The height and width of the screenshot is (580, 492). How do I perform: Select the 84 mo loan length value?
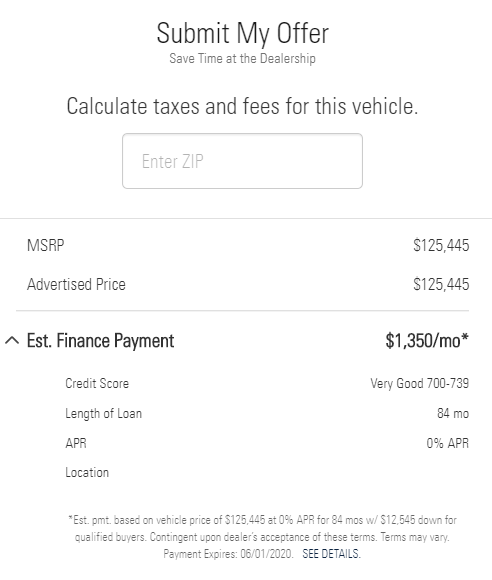[x=453, y=413]
